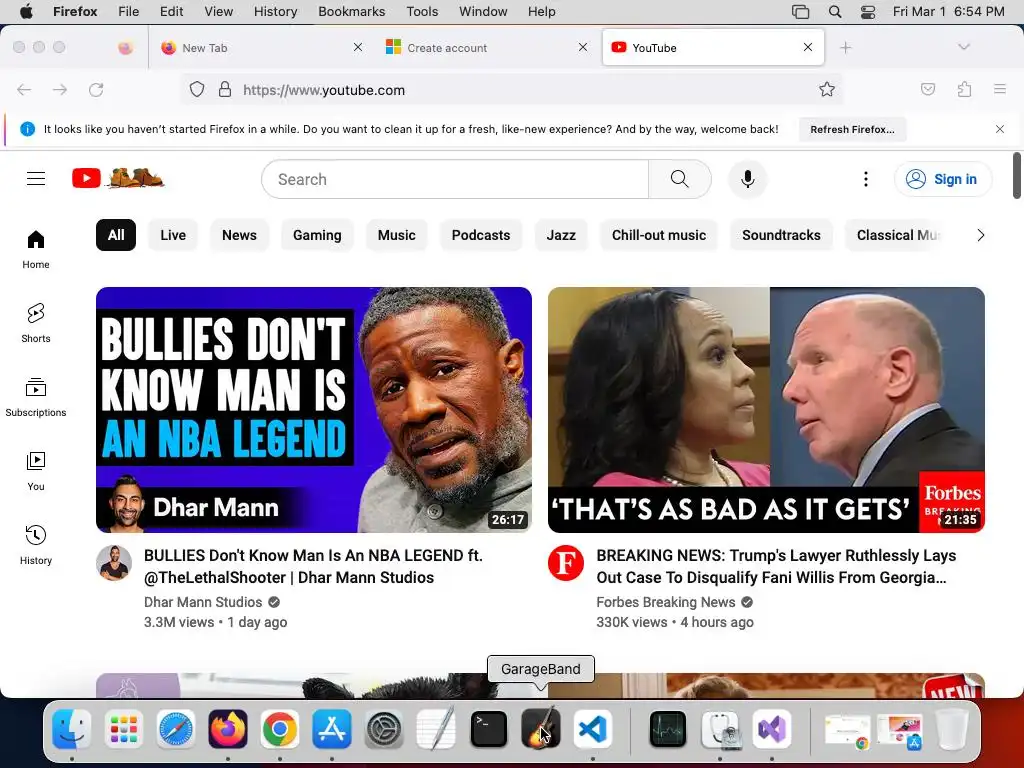Viewport: 1024px width, 768px height.
Task: Click the clock showing Fri Mar 1
Action: coord(948,12)
